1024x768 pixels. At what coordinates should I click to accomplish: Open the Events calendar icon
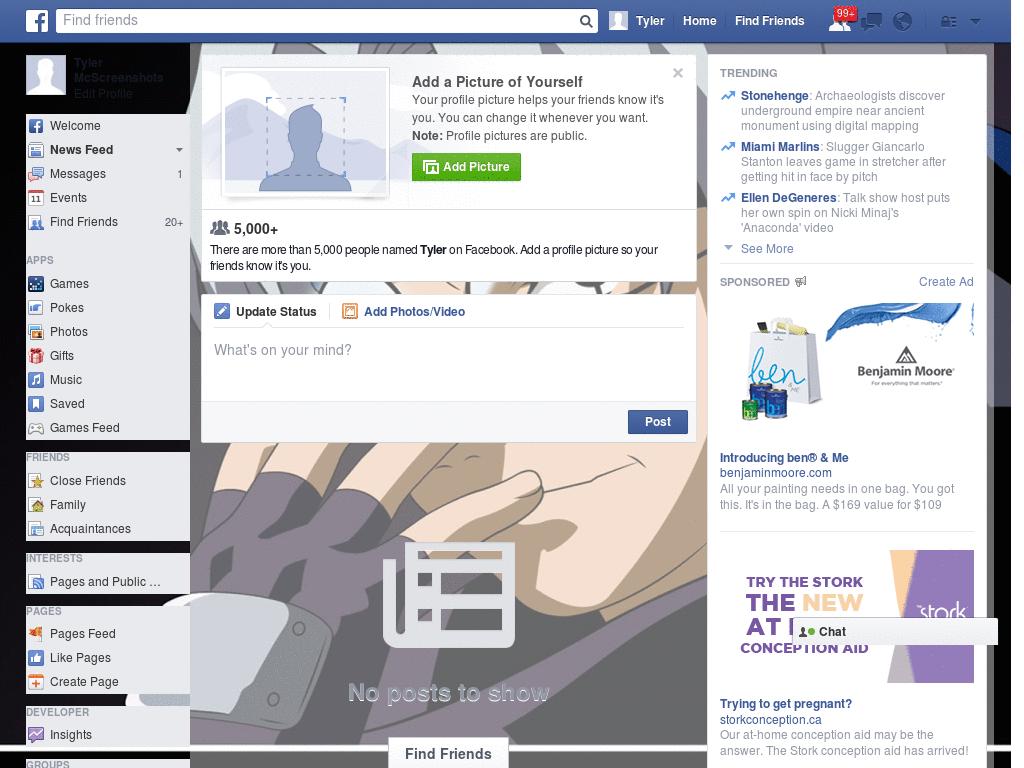point(36,198)
